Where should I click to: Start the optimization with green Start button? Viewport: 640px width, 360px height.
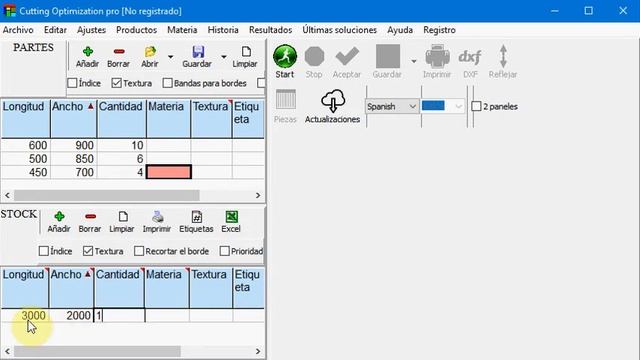284,61
